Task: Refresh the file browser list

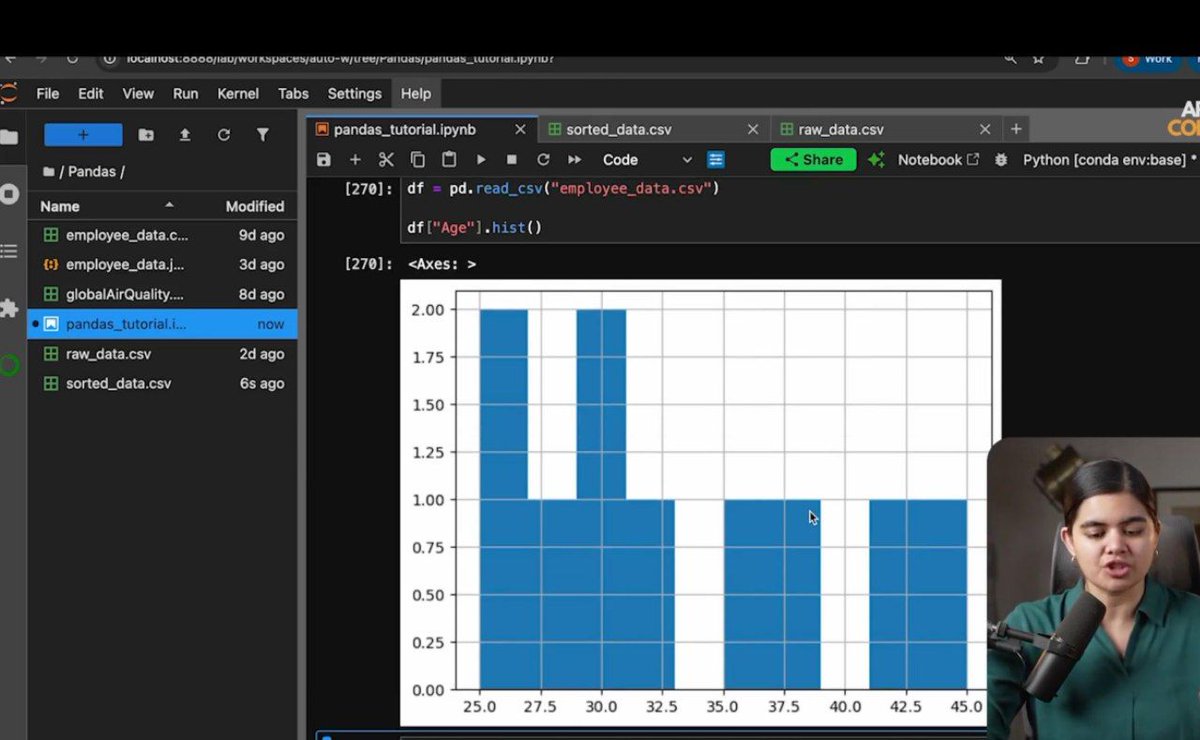Action: click(224, 135)
